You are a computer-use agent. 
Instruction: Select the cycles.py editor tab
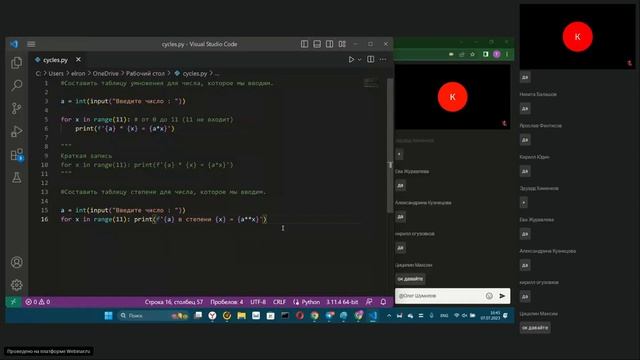[55, 60]
